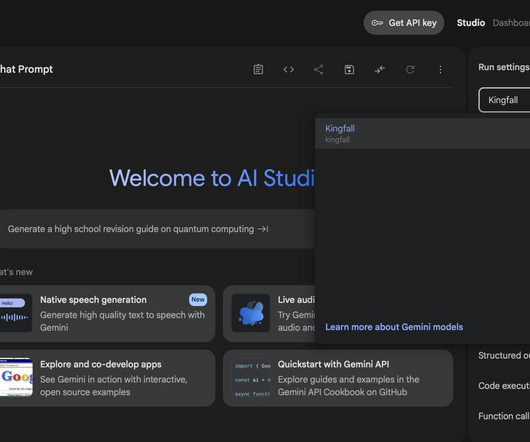Click the Share prompt icon
Viewport: 530px width, 442px height.
pyautogui.click(x=319, y=70)
